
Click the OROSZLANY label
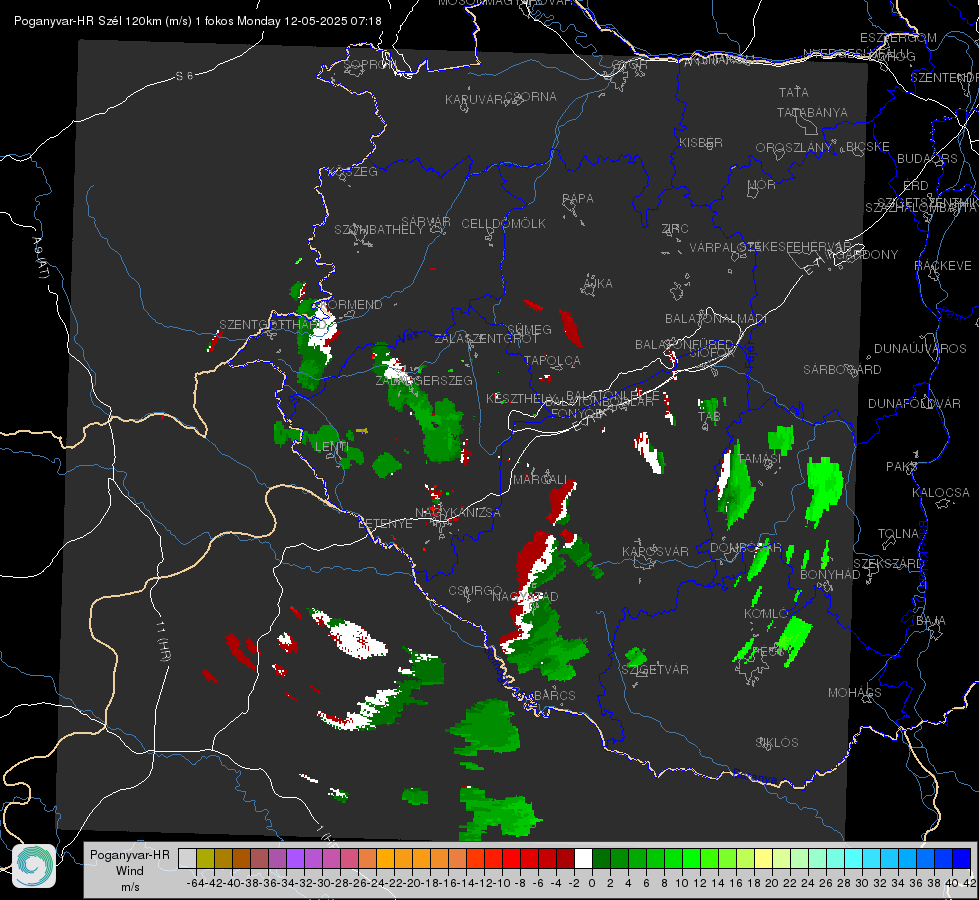[x=794, y=148]
